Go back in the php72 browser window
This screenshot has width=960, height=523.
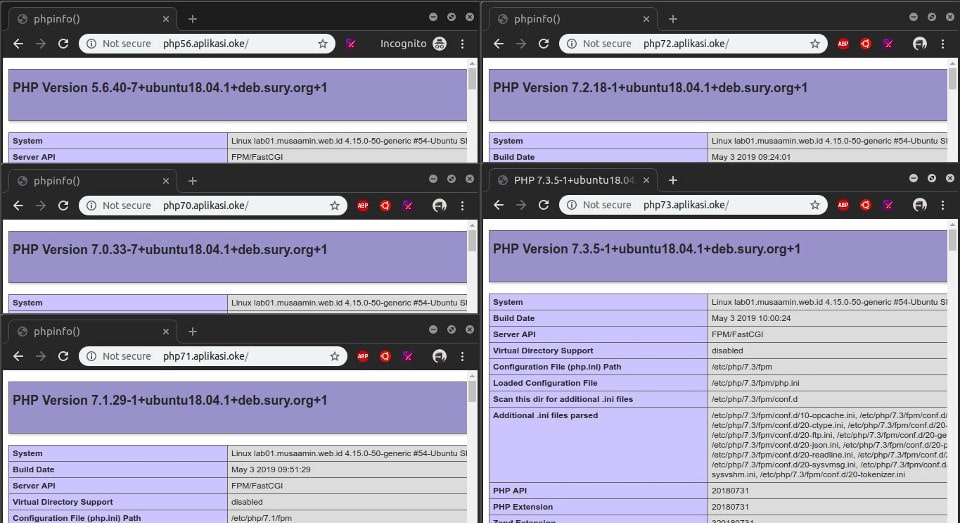(498, 43)
